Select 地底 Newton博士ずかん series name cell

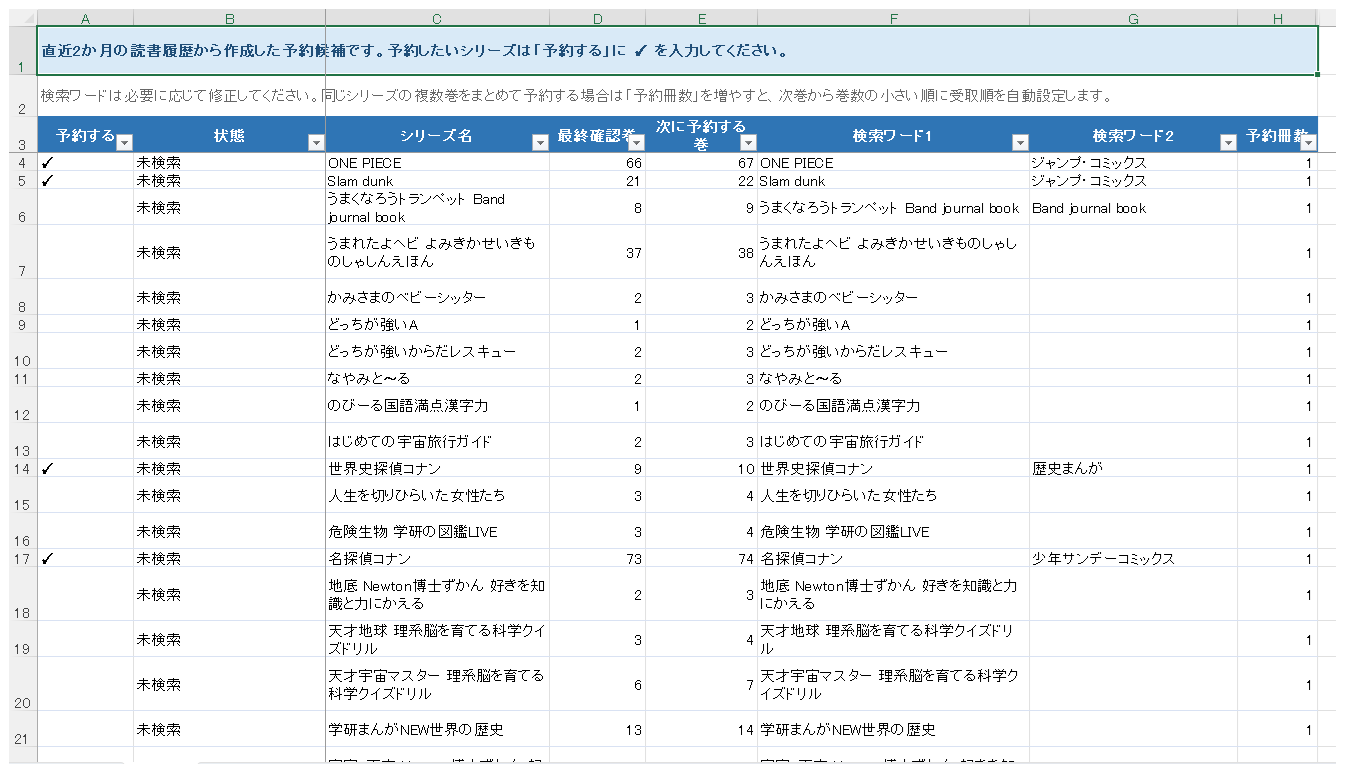pyautogui.click(x=437, y=594)
